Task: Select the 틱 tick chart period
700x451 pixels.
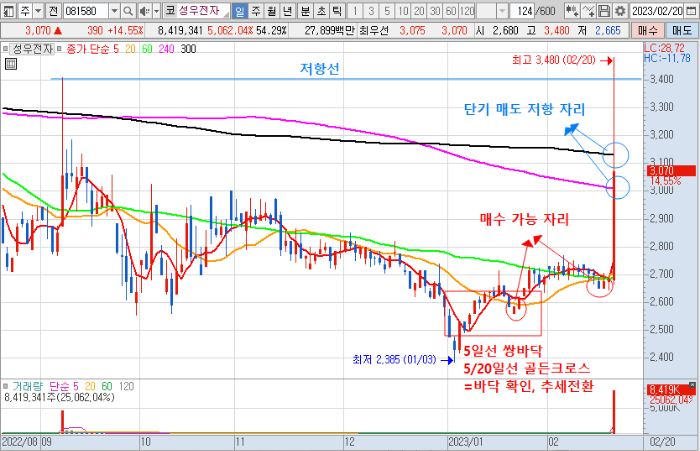Action: pyautogui.click(x=337, y=11)
